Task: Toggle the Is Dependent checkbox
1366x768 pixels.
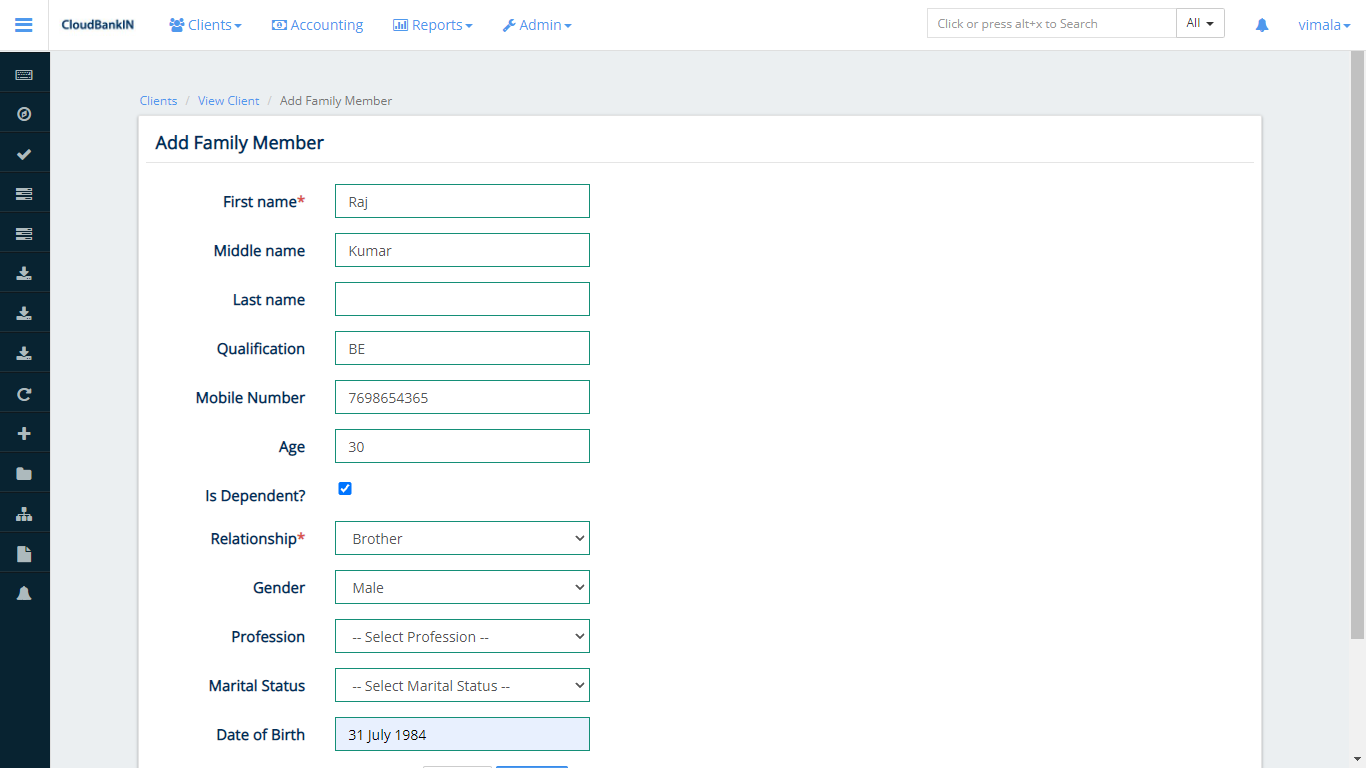Action: click(345, 489)
